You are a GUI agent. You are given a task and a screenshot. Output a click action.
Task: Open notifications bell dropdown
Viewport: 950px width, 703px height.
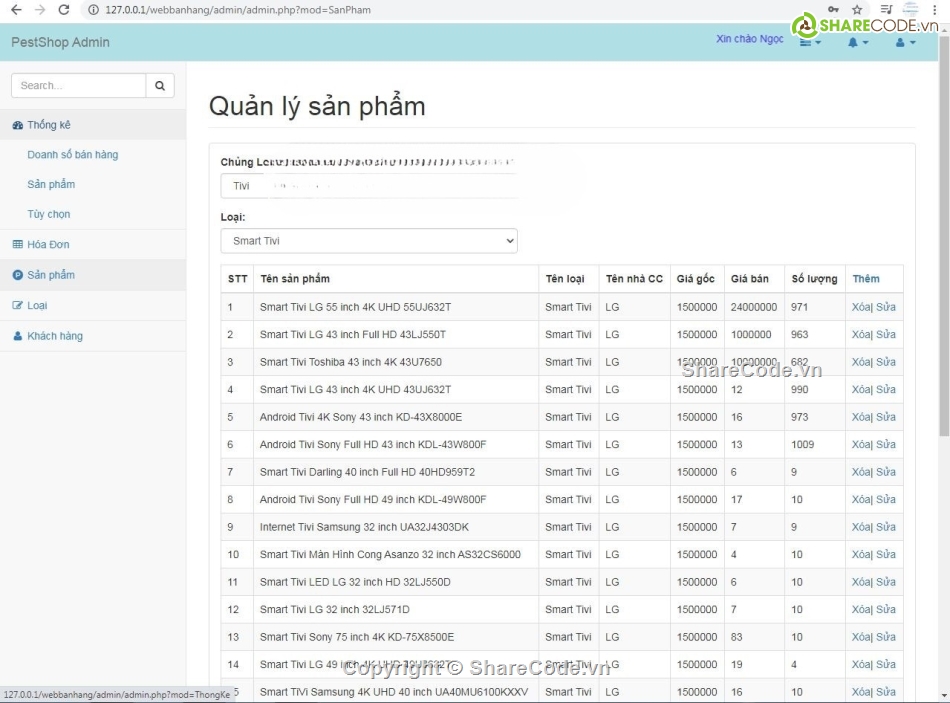click(x=858, y=42)
